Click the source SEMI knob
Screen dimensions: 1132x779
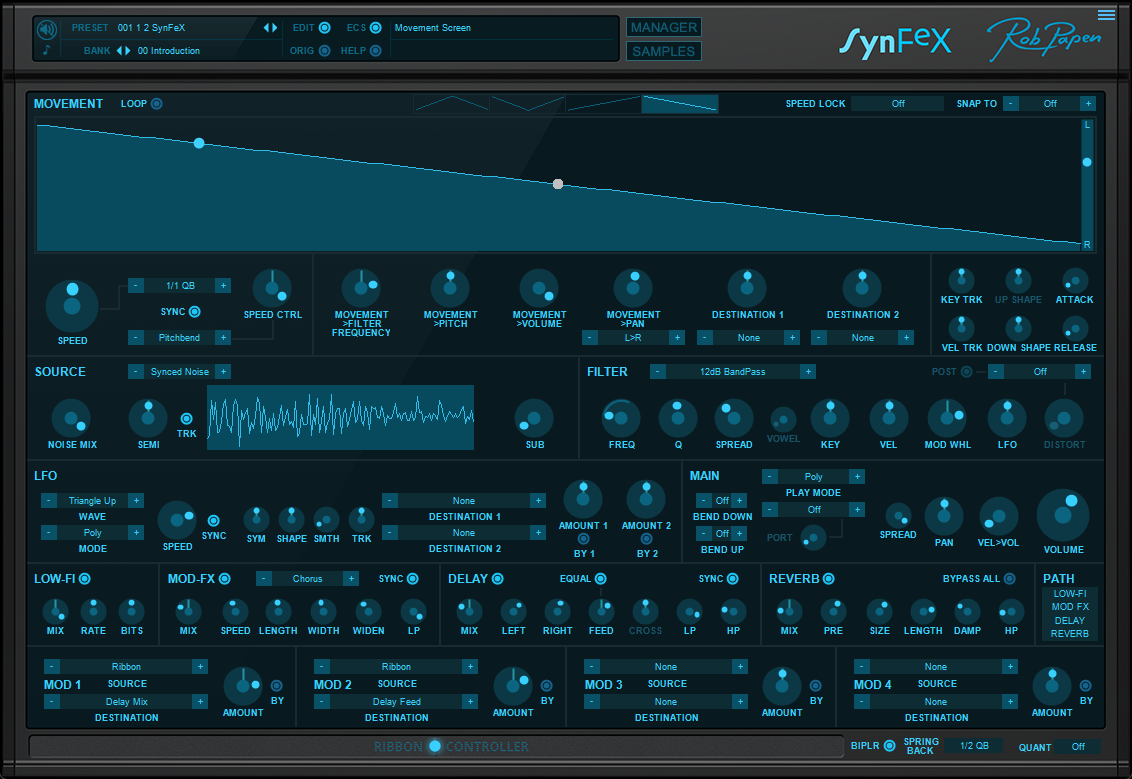tap(148, 418)
